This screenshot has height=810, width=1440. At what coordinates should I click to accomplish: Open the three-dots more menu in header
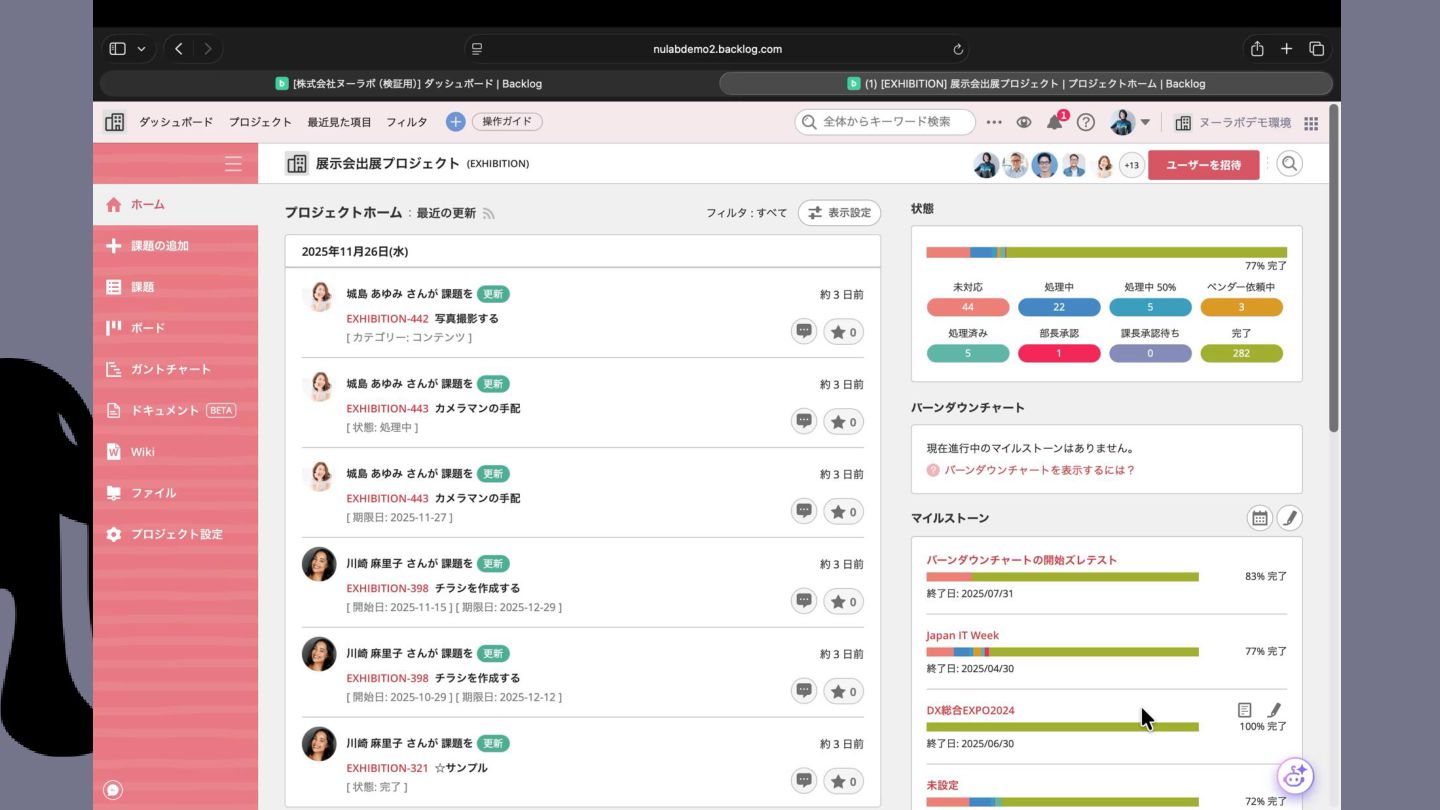point(993,122)
